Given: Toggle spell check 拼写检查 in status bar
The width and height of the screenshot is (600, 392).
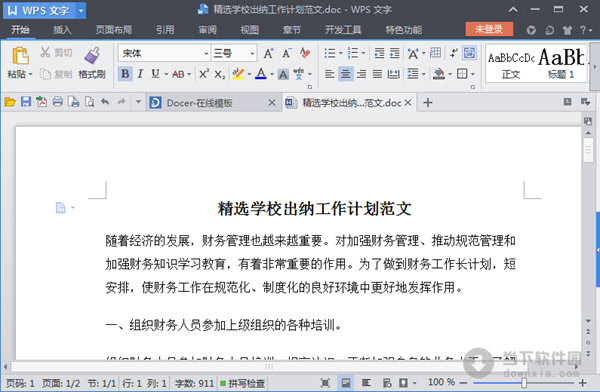Looking at the screenshot, I should pos(243,383).
